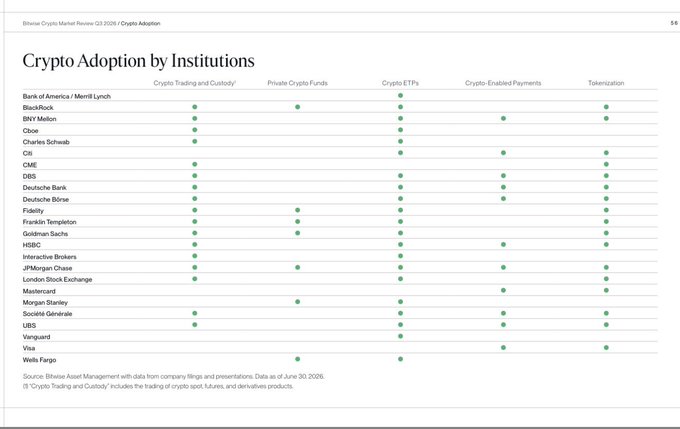Select the 'DBS' row label
This screenshot has width=680, height=429.
click(29, 176)
